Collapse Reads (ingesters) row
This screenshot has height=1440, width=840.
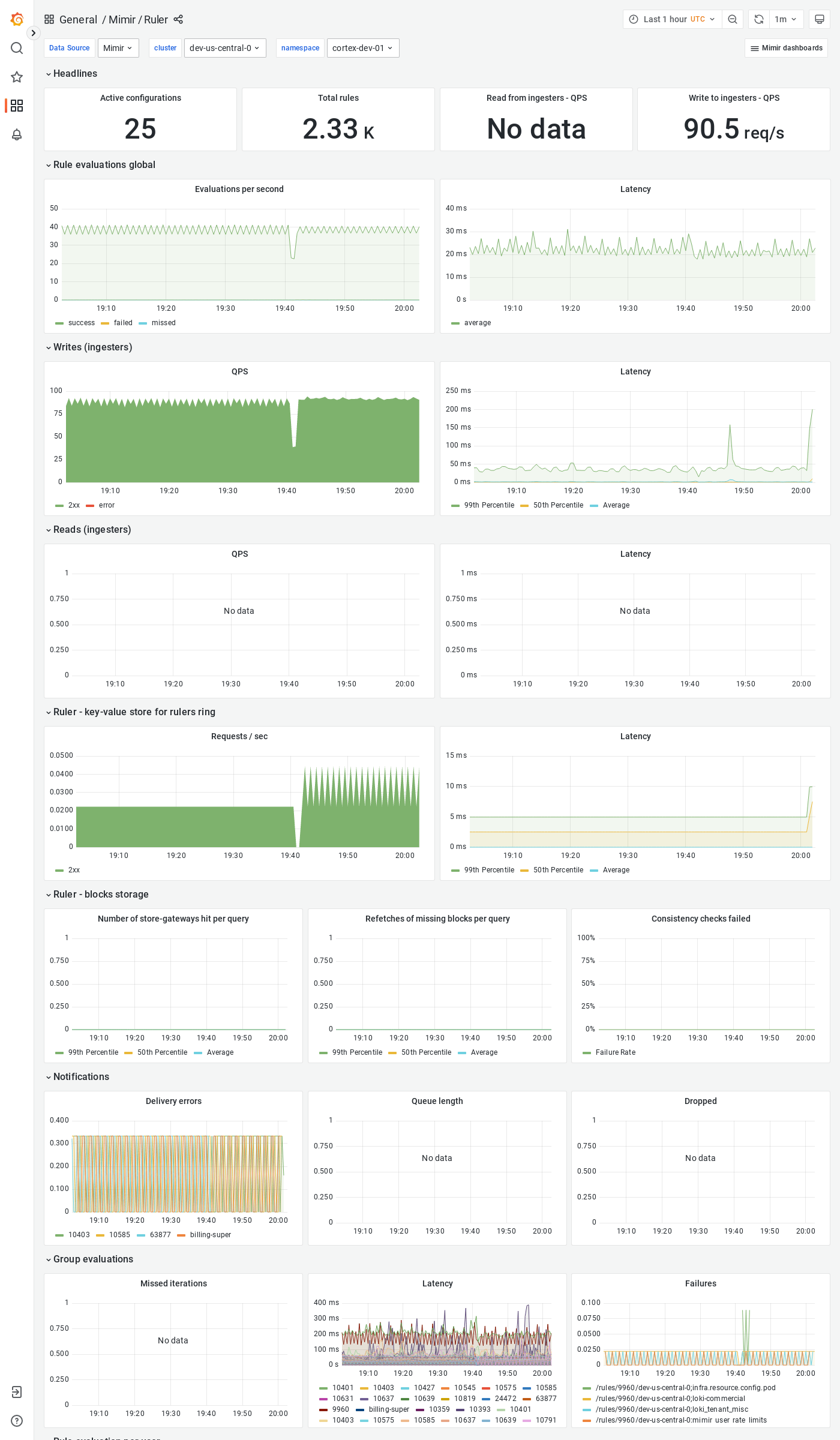[x=89, y=529]
